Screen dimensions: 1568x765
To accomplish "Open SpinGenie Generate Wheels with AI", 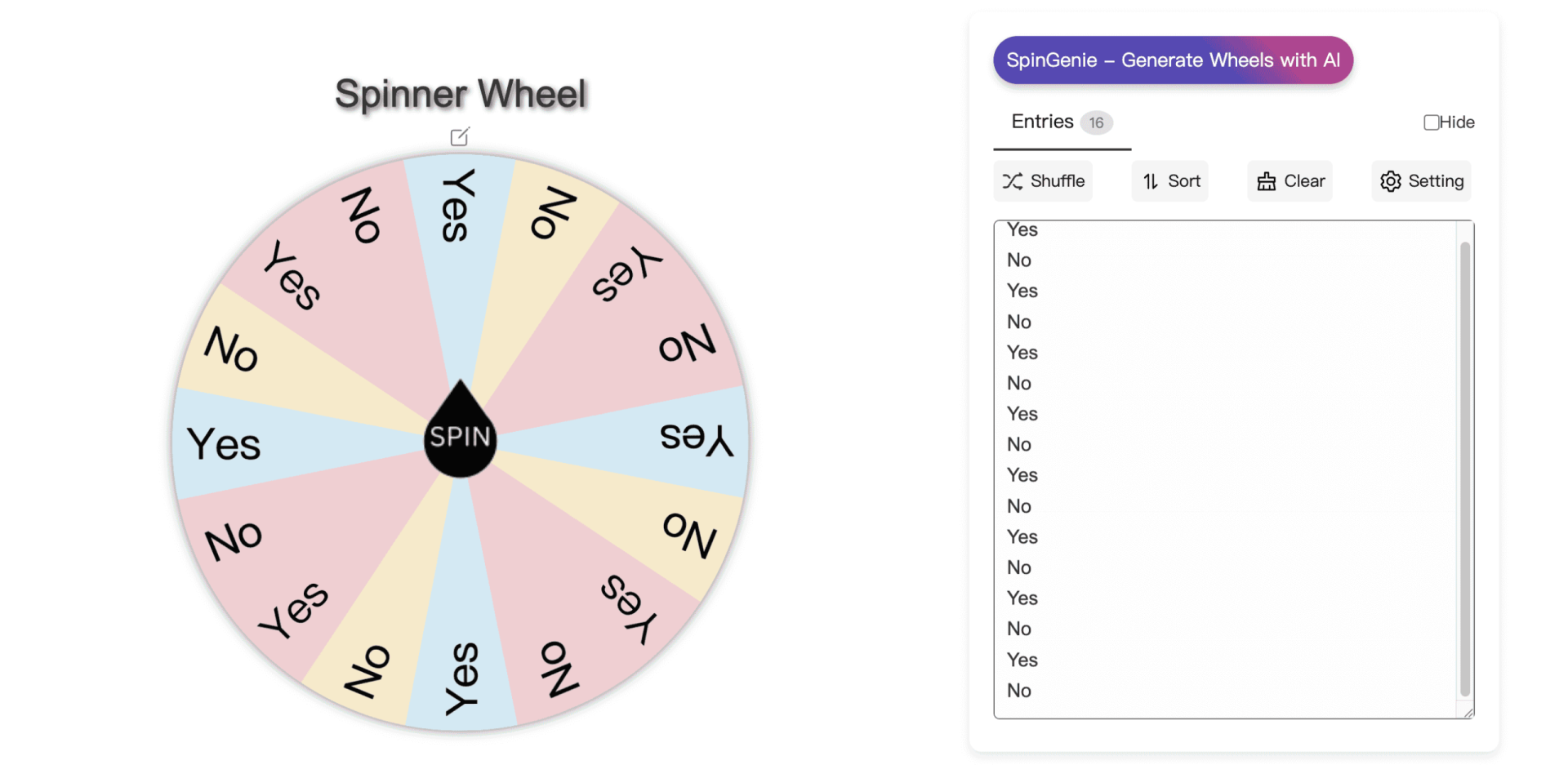I will tap(1173, 60).
